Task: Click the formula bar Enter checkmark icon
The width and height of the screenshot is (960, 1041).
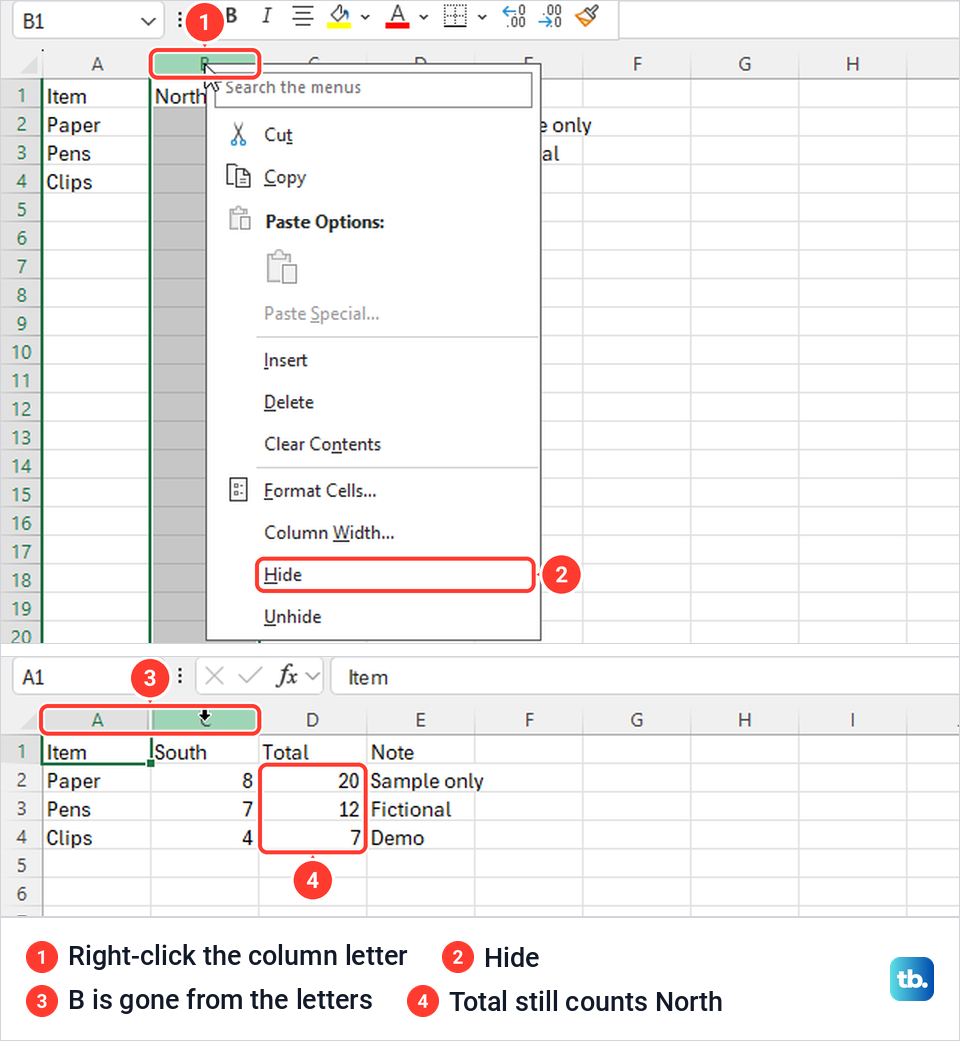Action: point(250,677)
